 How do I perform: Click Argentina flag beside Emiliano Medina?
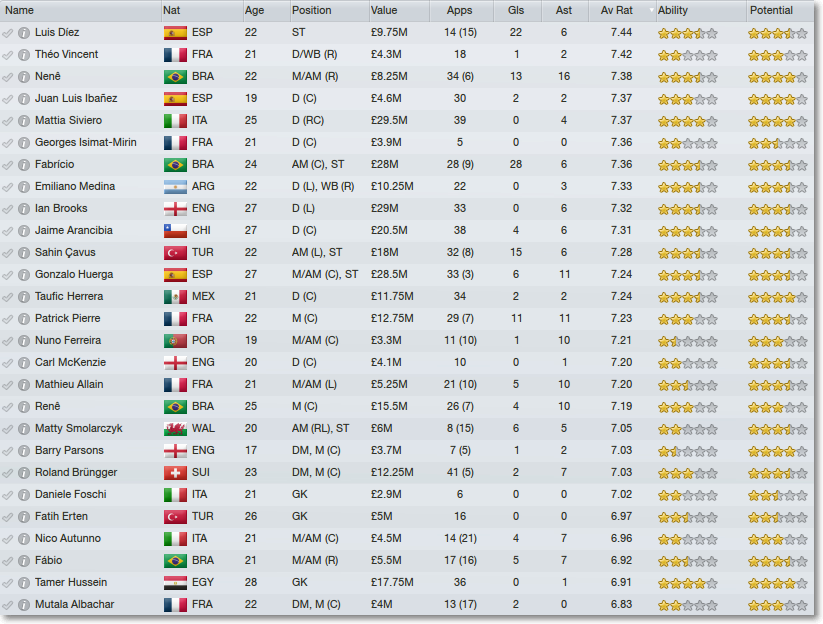175,187
